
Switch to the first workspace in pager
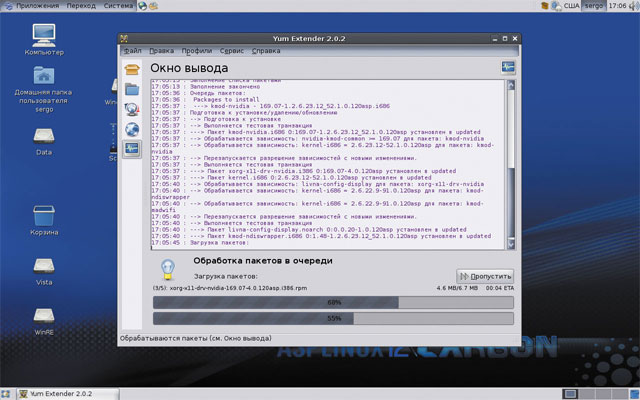tap(570, 394)
